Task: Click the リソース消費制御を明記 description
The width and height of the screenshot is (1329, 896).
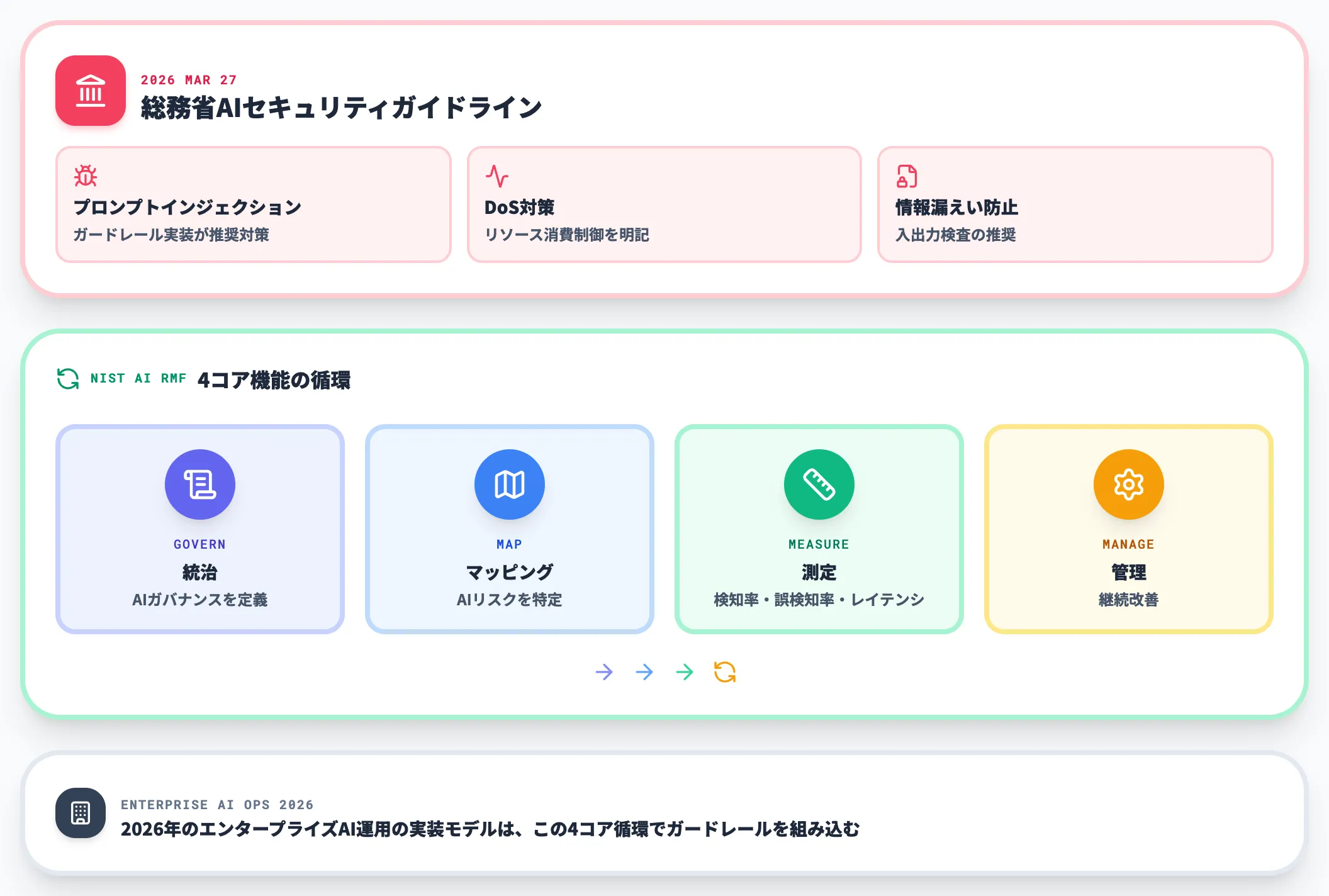Action: 567,235
